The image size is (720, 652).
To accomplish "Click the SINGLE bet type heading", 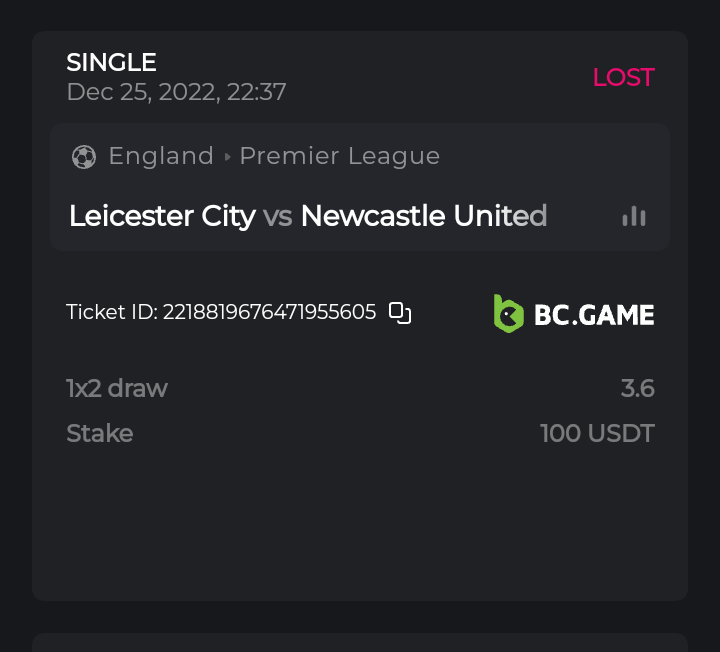I will point(111,62).
